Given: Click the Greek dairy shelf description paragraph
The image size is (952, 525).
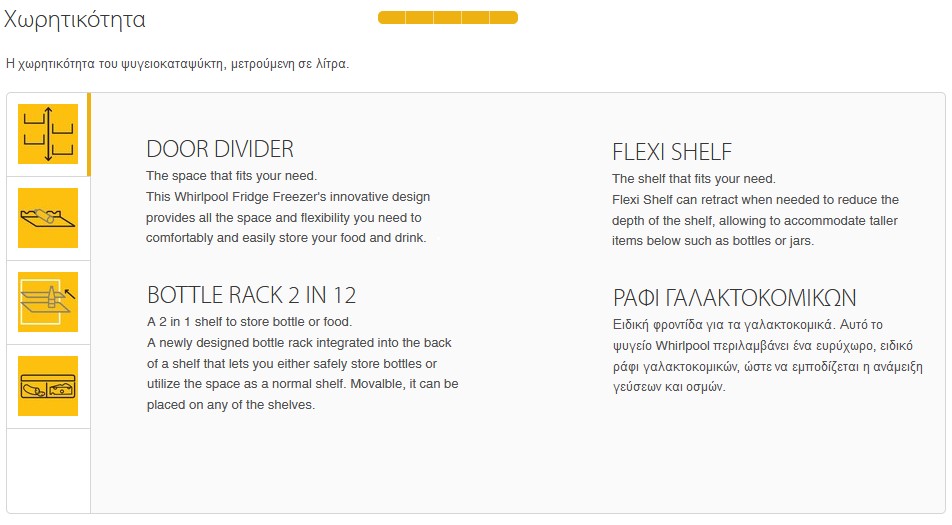Looking at the screenshot, I should pos(767,356).
